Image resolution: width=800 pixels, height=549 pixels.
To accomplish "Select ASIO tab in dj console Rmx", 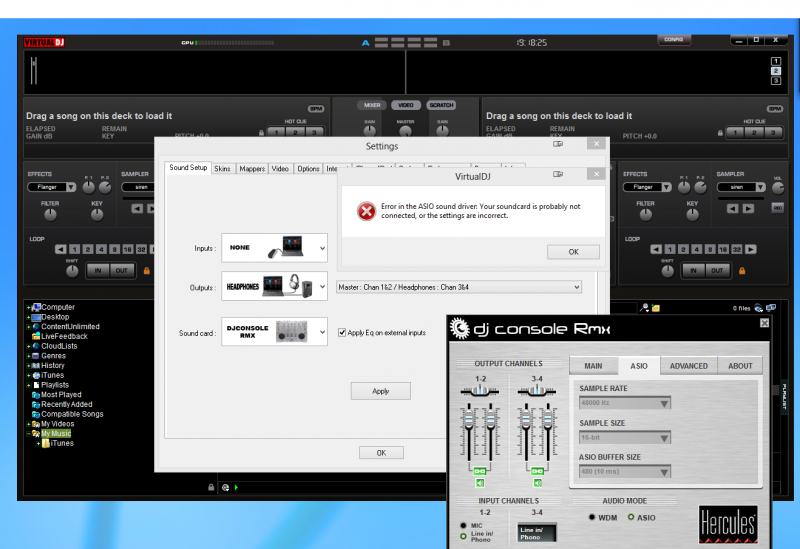I will pos(639,366).
